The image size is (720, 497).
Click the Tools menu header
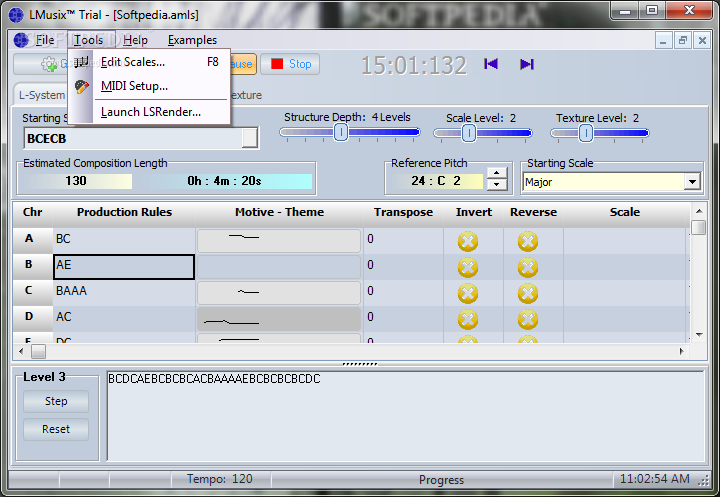89,40
